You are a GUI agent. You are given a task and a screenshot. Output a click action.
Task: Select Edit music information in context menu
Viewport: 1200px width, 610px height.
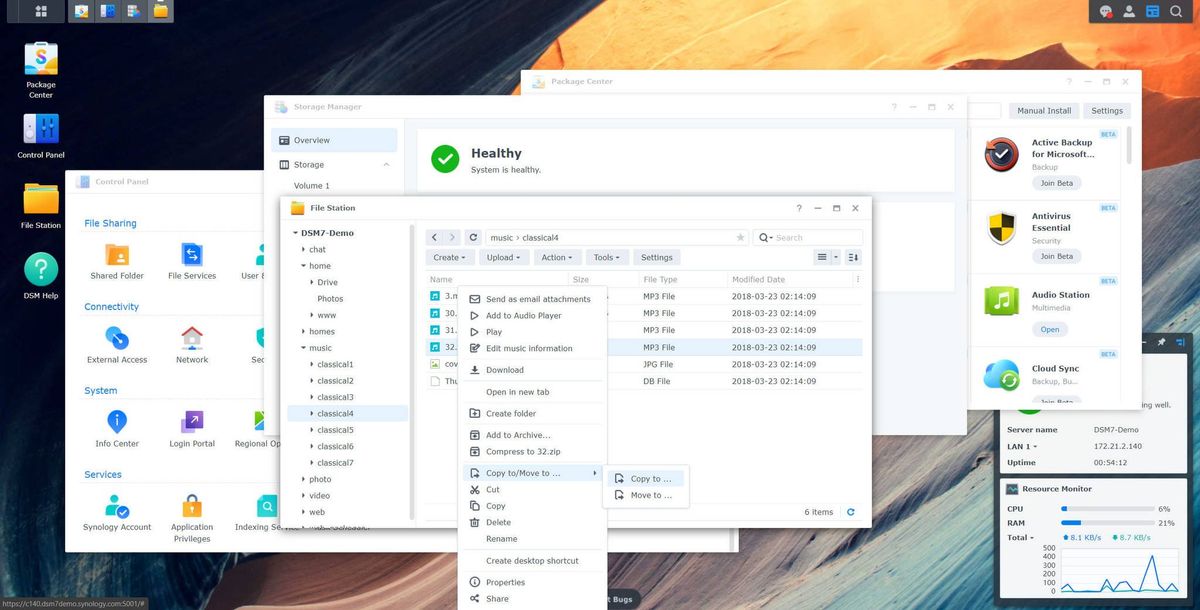click(532, 348)
